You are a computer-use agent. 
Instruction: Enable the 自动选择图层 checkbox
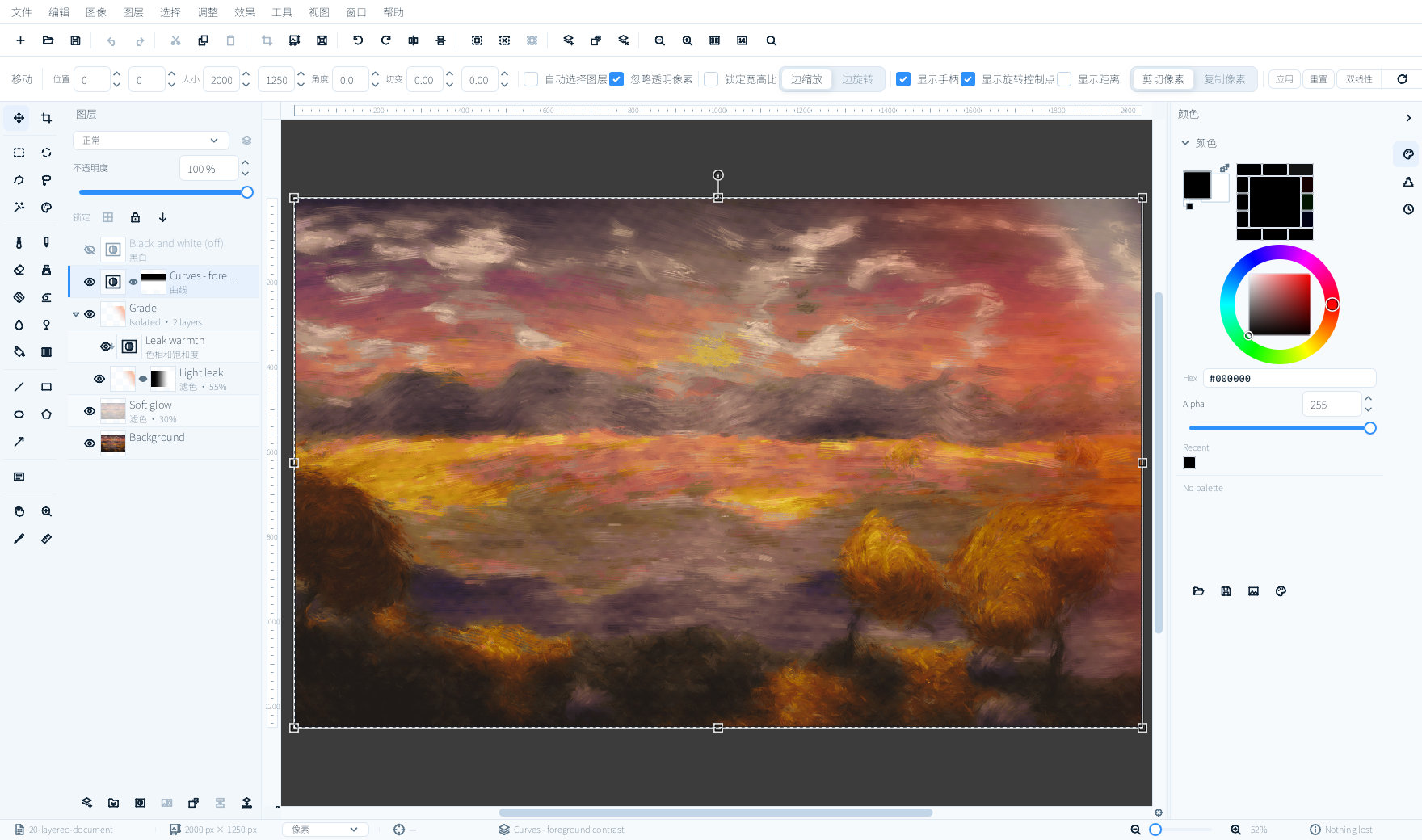coord(531,79)
